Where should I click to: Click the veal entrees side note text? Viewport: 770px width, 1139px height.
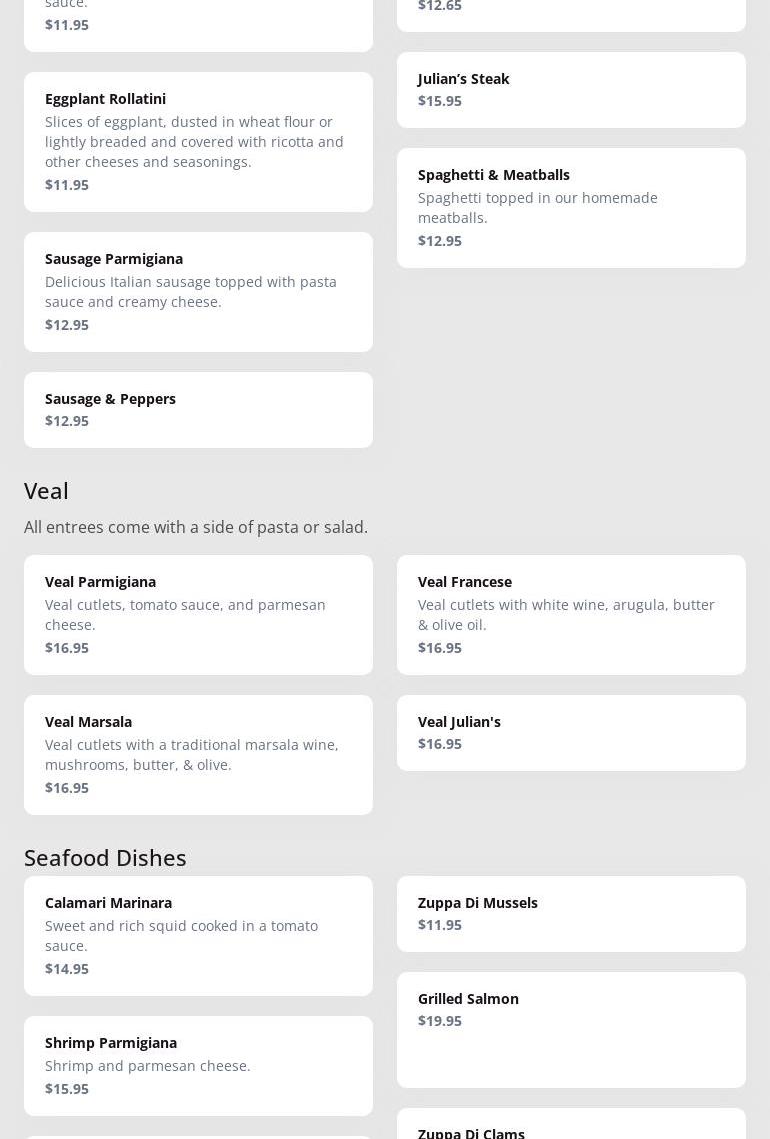pos(196,527)
